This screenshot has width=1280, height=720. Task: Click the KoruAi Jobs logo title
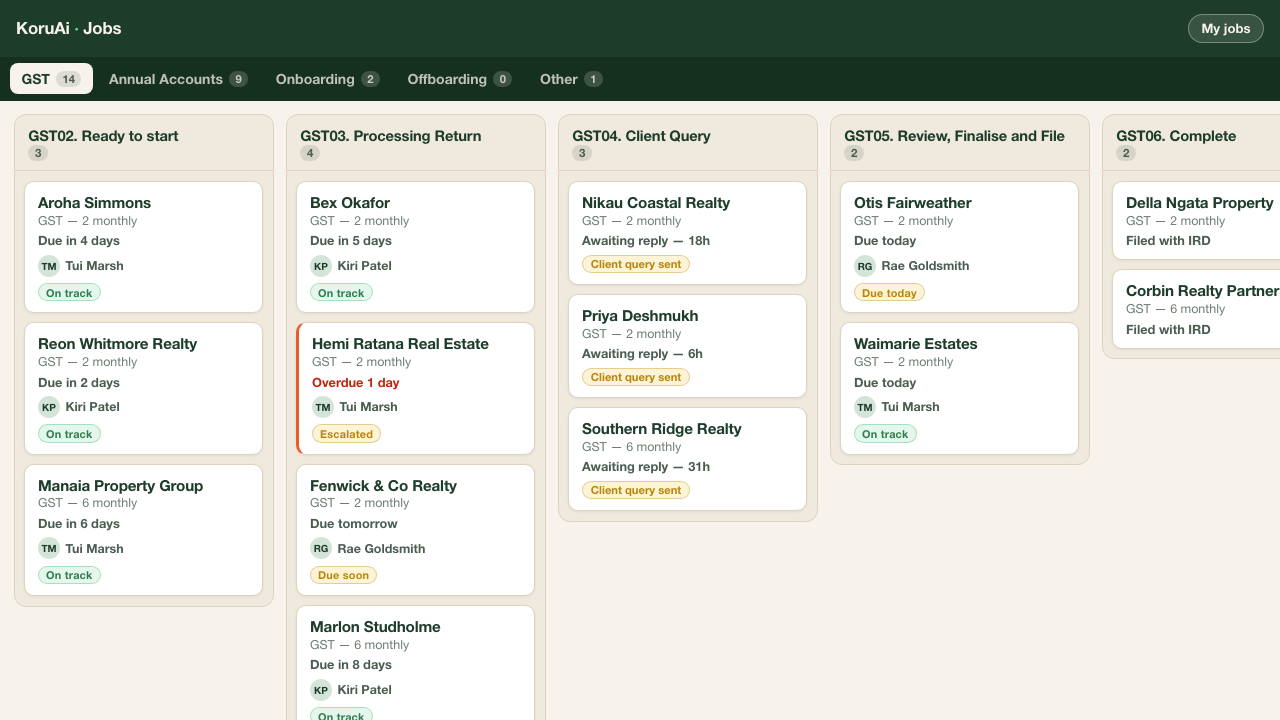click(x=69, y=28)
